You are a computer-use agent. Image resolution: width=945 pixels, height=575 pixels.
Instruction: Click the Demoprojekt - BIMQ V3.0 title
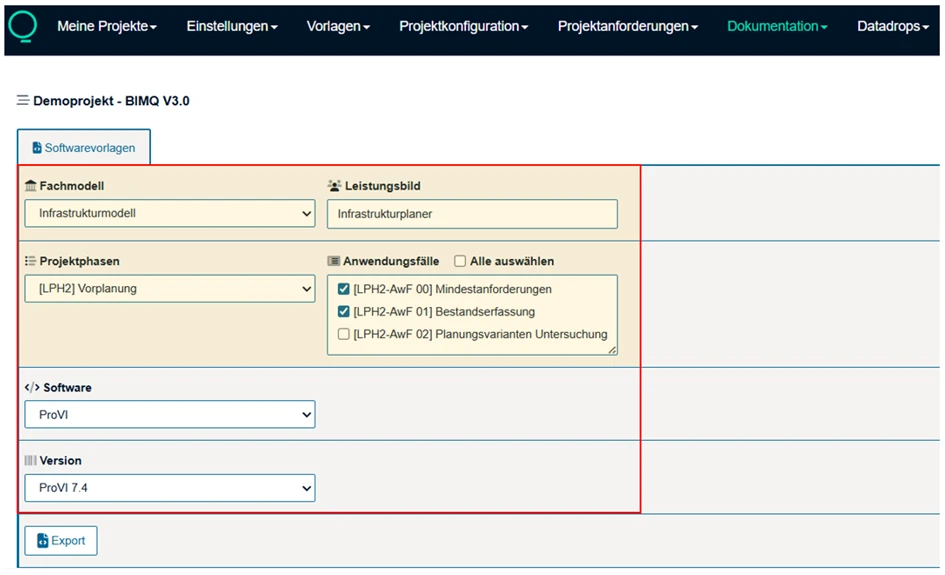pos(111,101)
